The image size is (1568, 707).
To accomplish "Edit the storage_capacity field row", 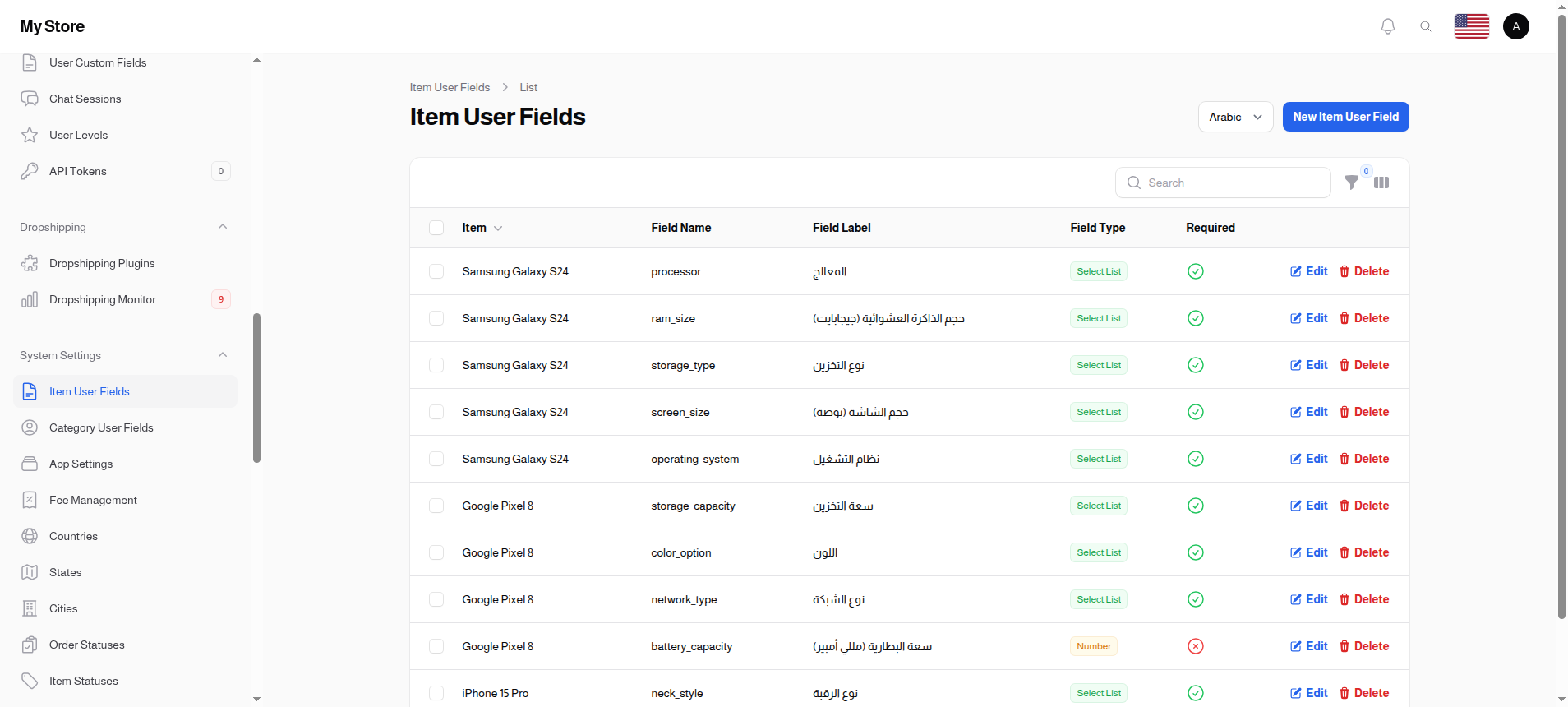I will [x=1309, y=506].
